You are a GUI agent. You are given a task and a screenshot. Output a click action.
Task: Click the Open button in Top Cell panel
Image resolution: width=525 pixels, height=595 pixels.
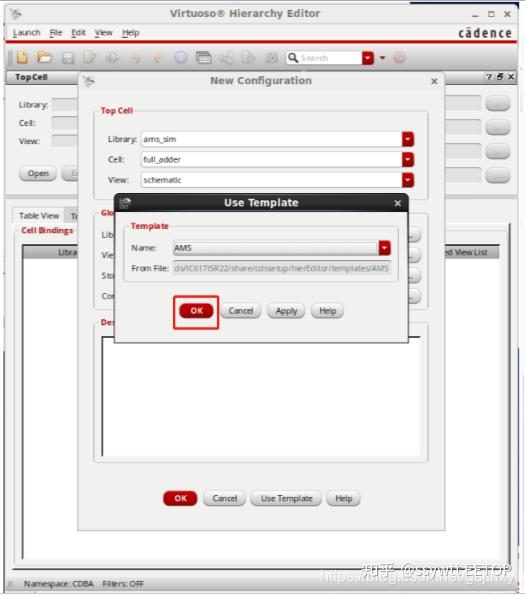coord(38,173)
